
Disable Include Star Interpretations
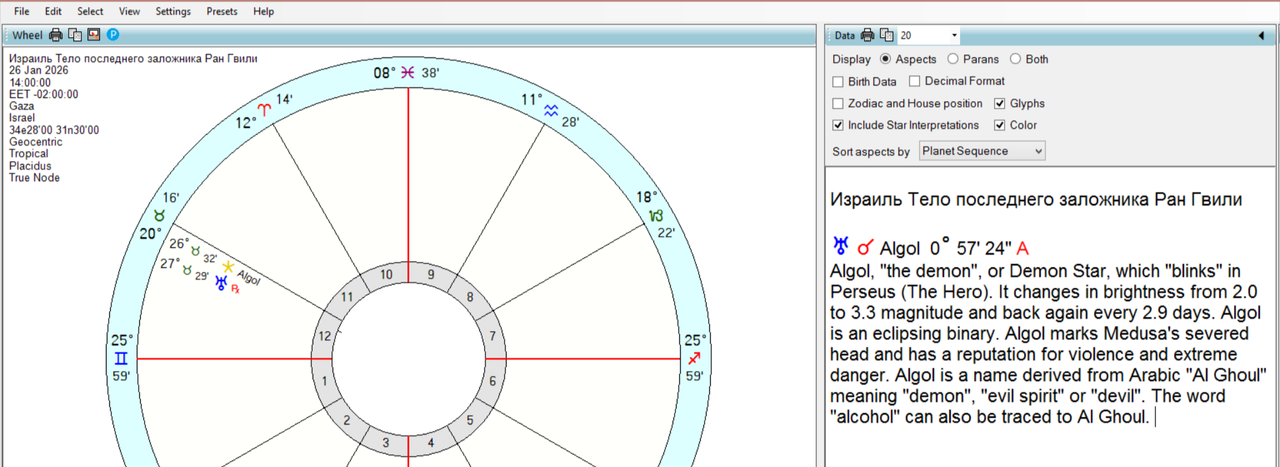click(x=838, y=125)
